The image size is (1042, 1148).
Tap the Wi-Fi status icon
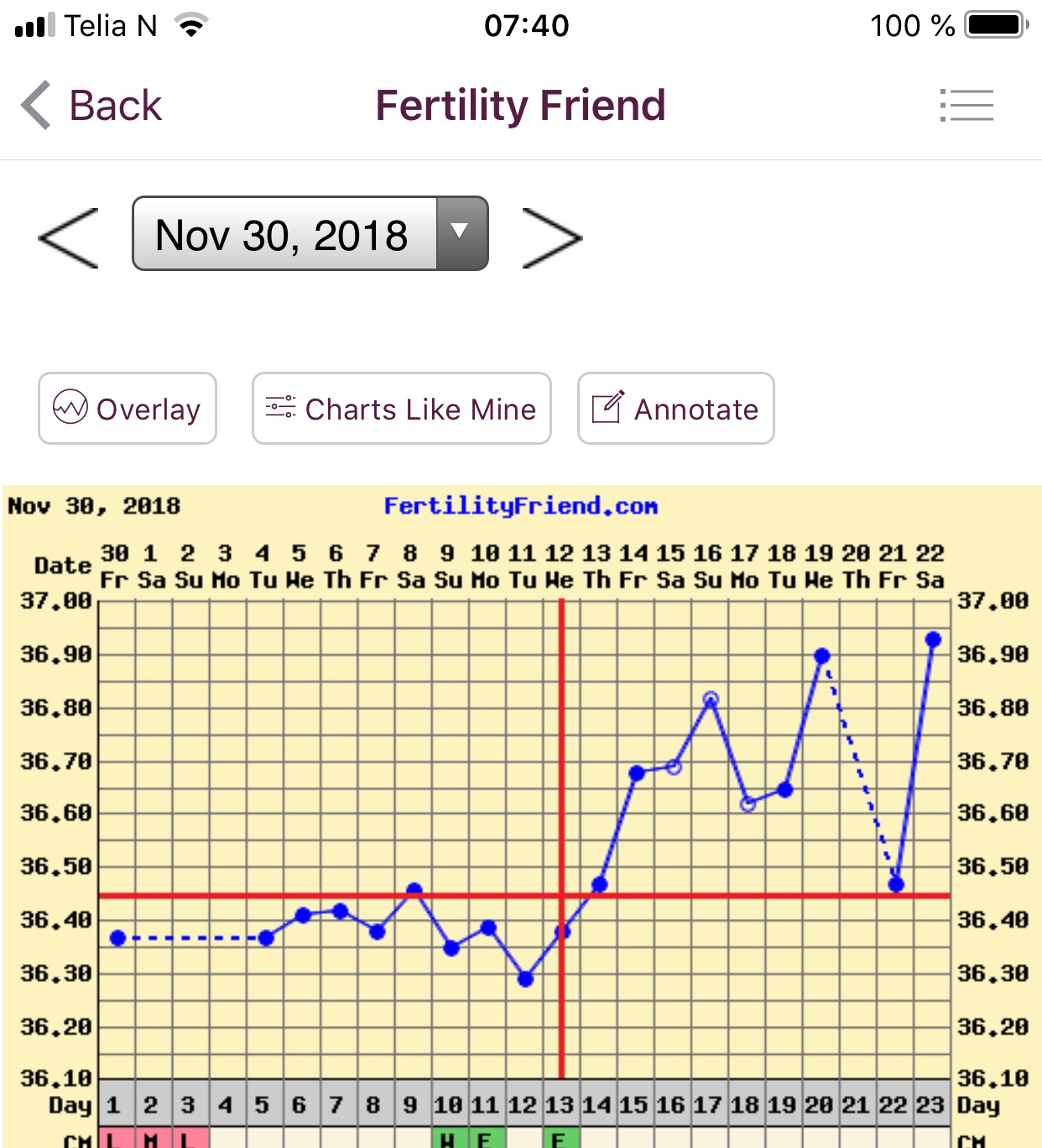[191, 27]
